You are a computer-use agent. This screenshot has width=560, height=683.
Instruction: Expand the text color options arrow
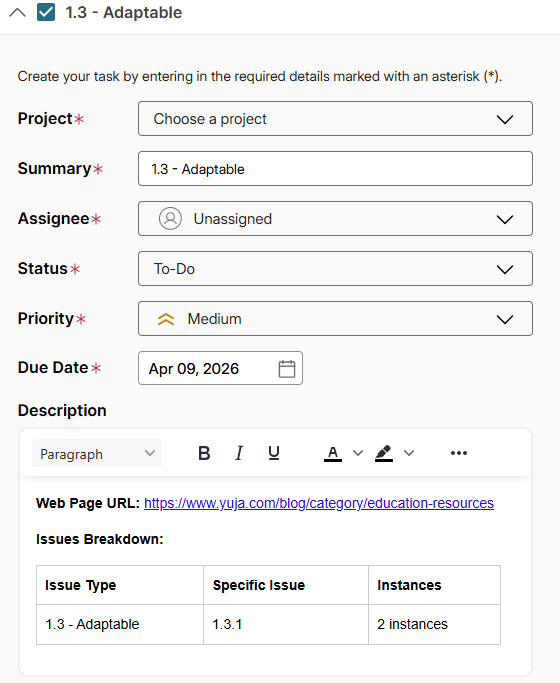coord(358,453)
